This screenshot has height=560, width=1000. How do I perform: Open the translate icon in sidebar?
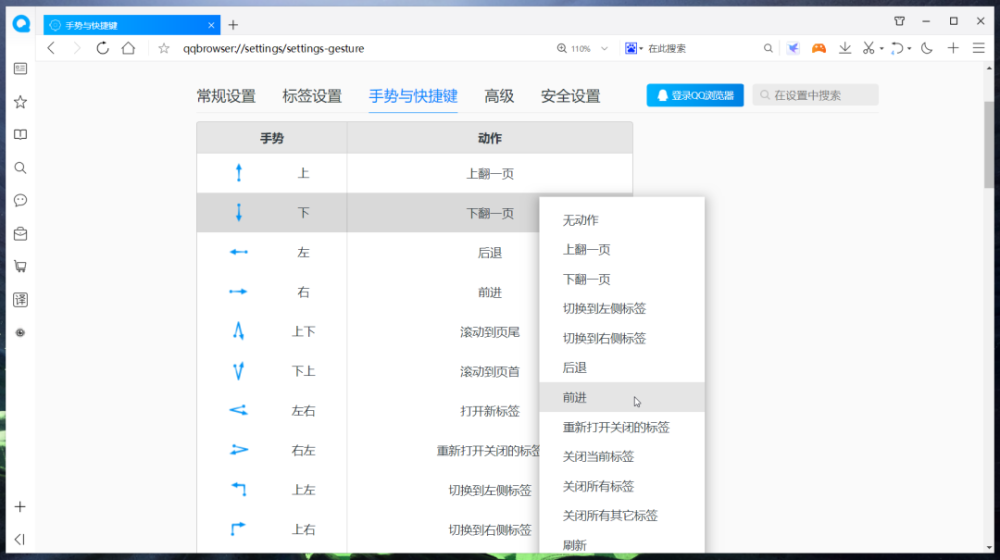20,300
